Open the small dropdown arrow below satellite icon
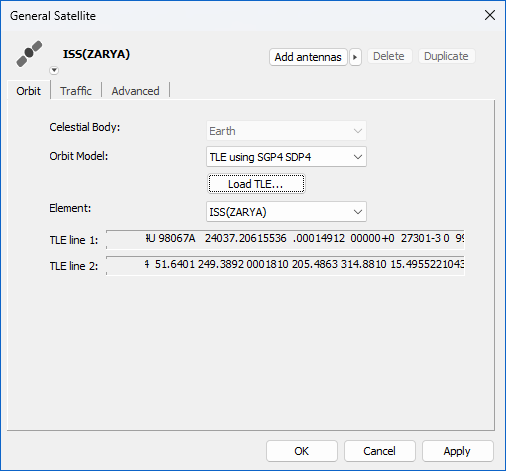 54,70
